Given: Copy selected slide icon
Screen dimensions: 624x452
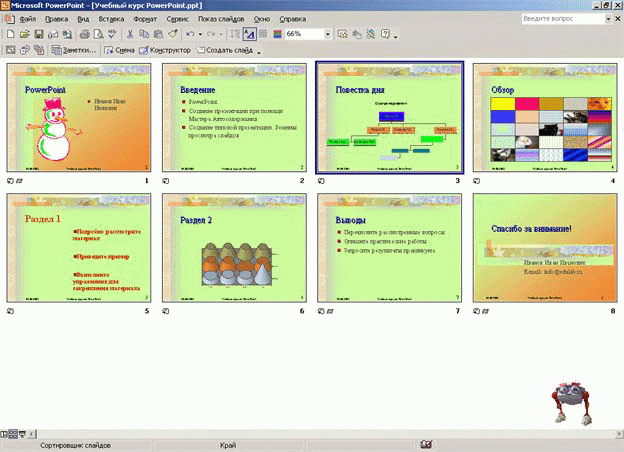Looking at the screenshot, I should tap(144, 34).
